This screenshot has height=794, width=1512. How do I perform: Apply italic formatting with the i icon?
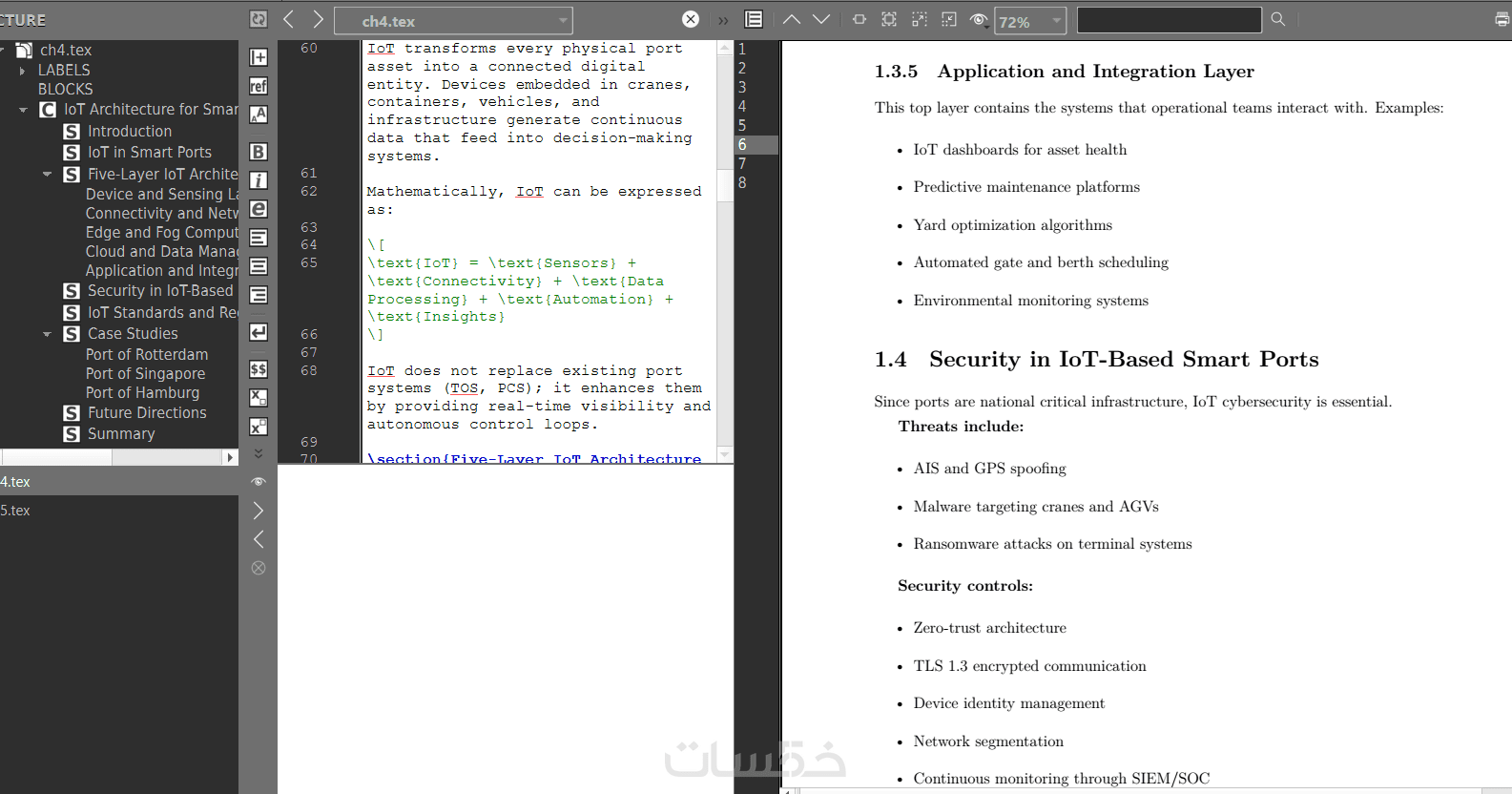click(x=259, y=180)
